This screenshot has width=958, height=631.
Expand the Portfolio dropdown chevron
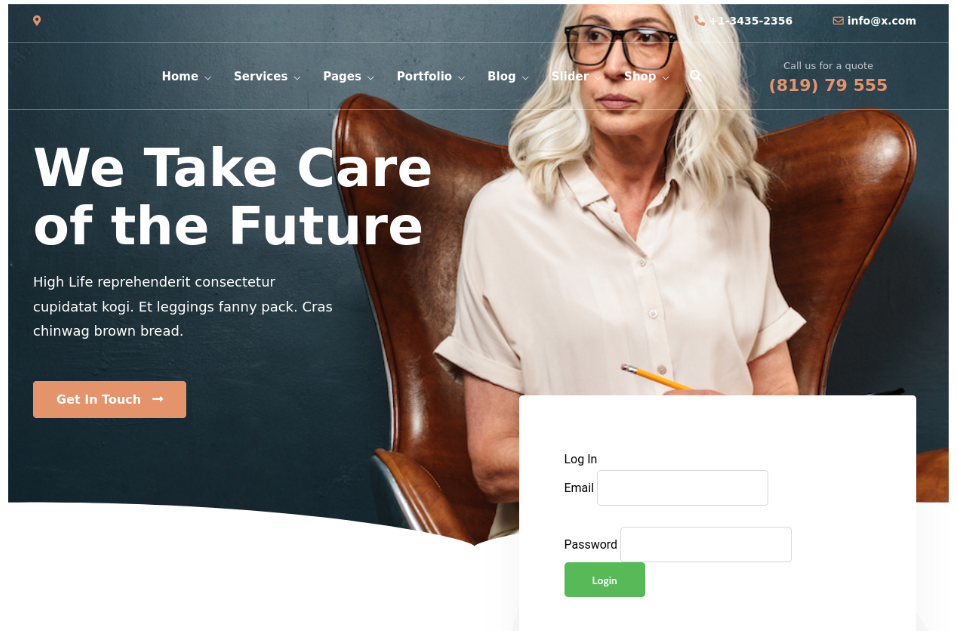tap(461, 78)
